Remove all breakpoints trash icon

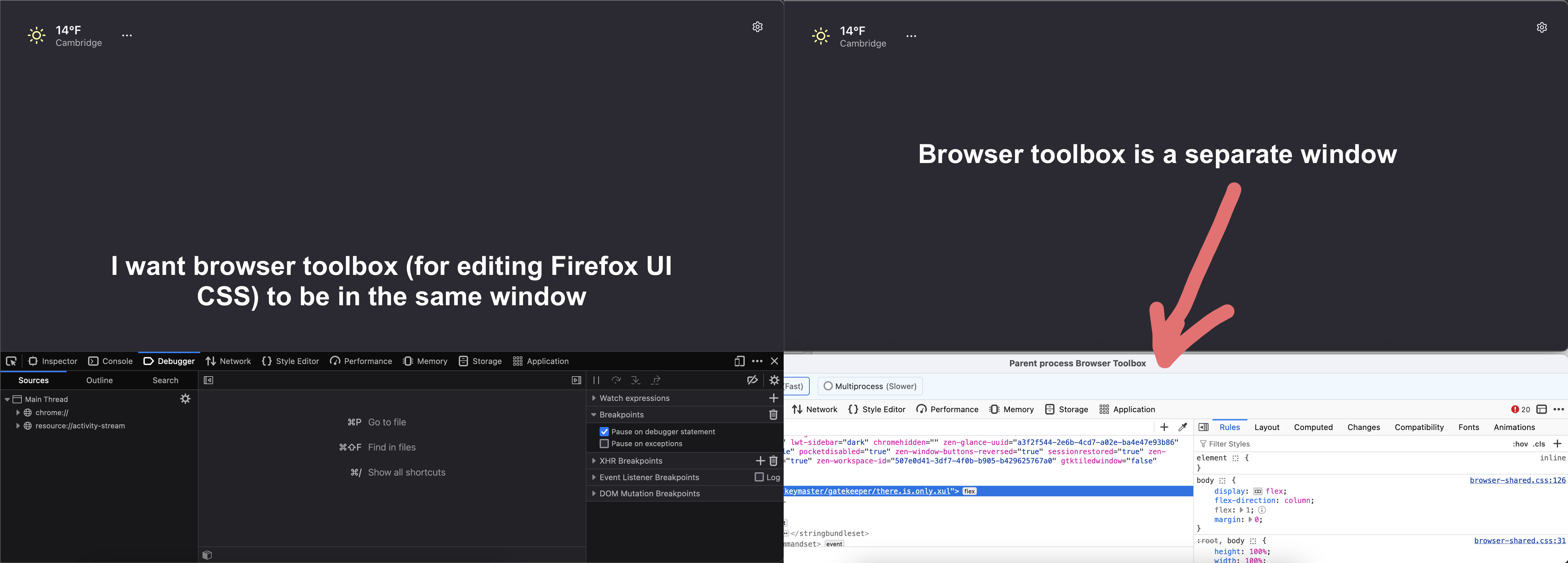click(773, 414)
